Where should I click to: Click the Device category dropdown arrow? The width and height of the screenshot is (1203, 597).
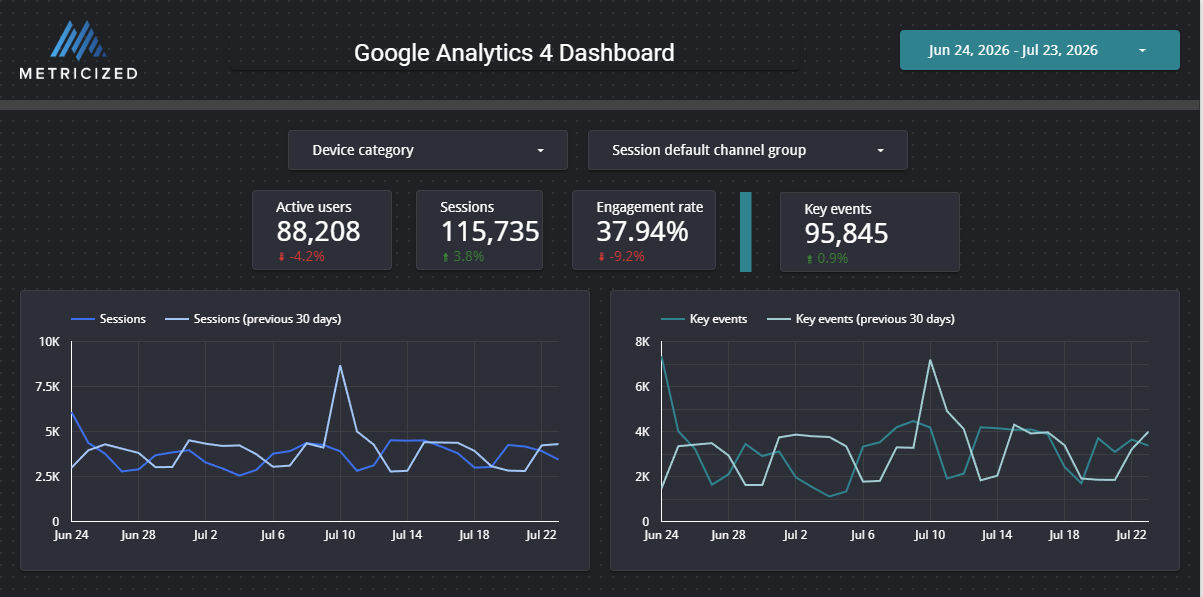click(x=541, y=151)
